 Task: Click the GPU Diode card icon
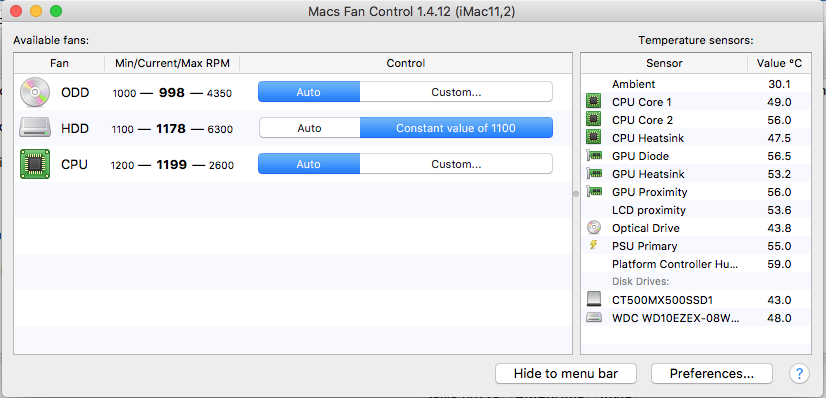coord(594,156)
